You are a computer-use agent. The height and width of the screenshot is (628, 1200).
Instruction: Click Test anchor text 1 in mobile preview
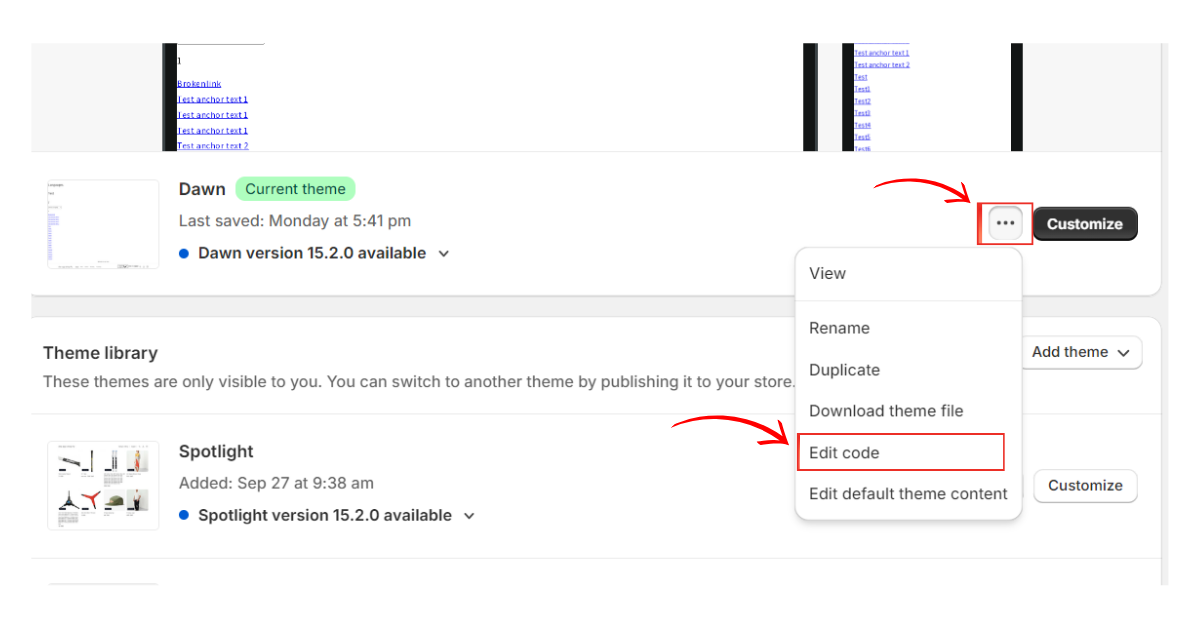tap(881, 53)
